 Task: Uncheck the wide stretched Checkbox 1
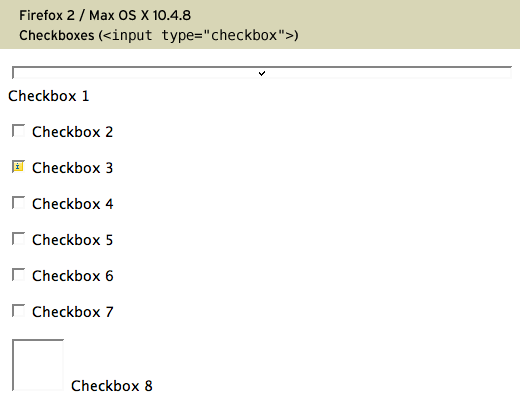[262, 73]
